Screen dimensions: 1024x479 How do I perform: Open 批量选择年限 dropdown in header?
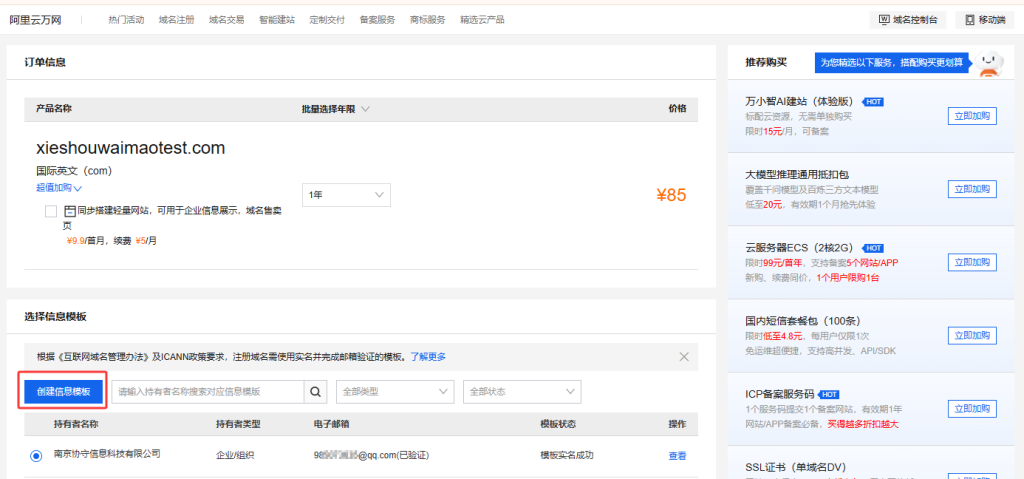[x=336, y=109]
